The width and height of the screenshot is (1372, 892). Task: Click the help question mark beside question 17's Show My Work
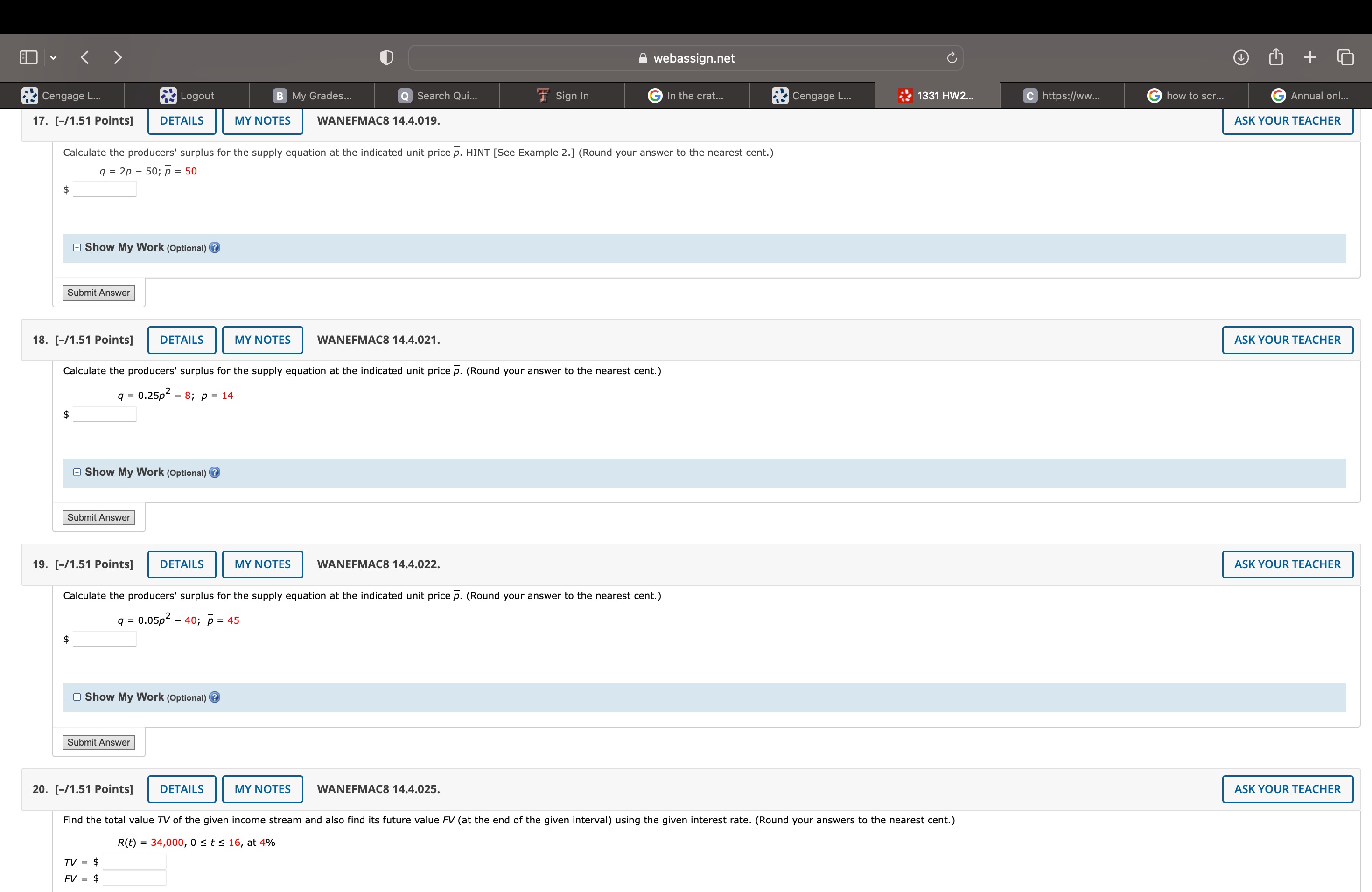click(215, 247)
